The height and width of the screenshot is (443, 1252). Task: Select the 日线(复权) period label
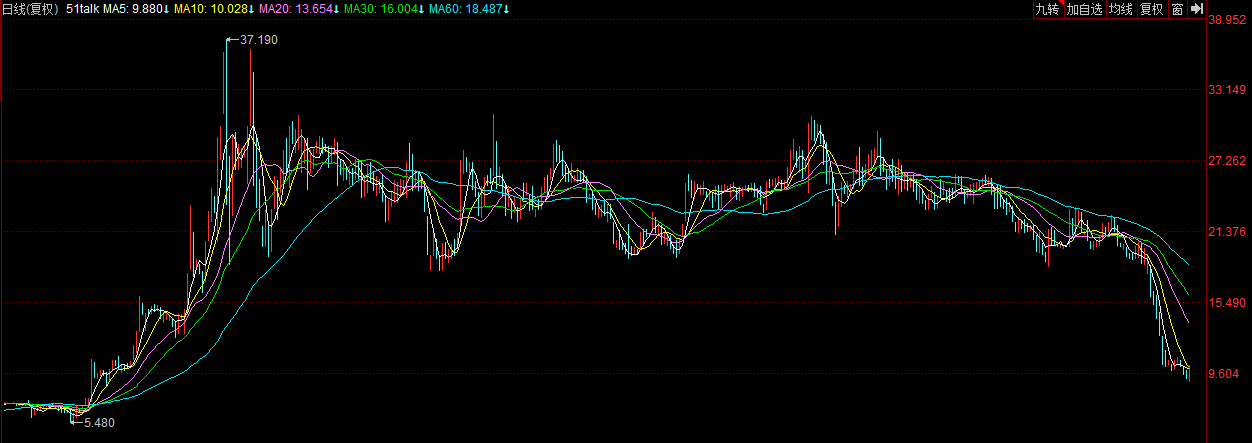click(28, 9)
